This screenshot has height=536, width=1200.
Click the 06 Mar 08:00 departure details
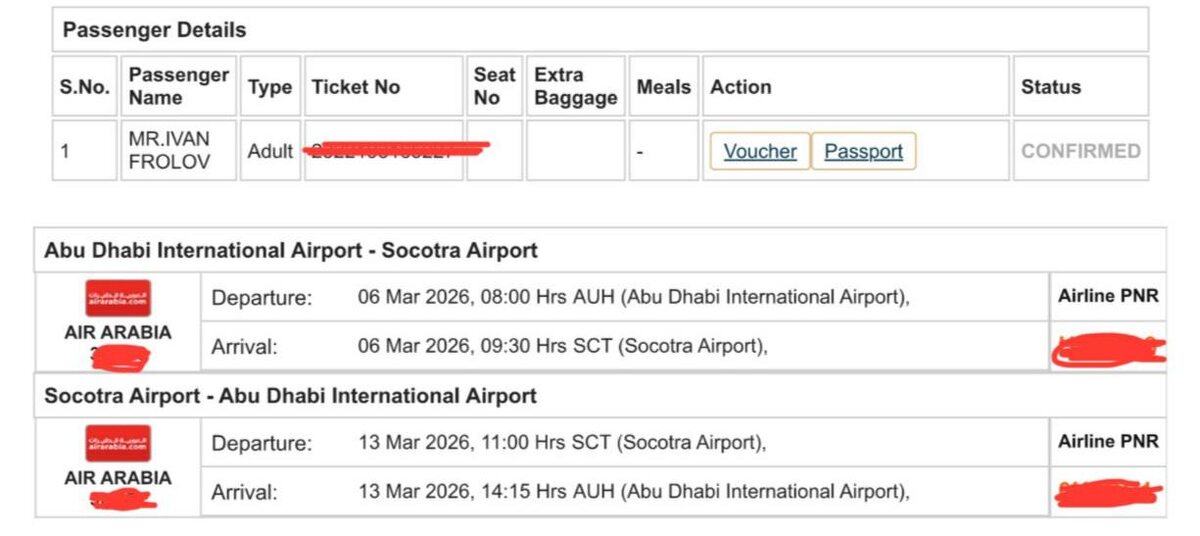click(x=633, y=297)
